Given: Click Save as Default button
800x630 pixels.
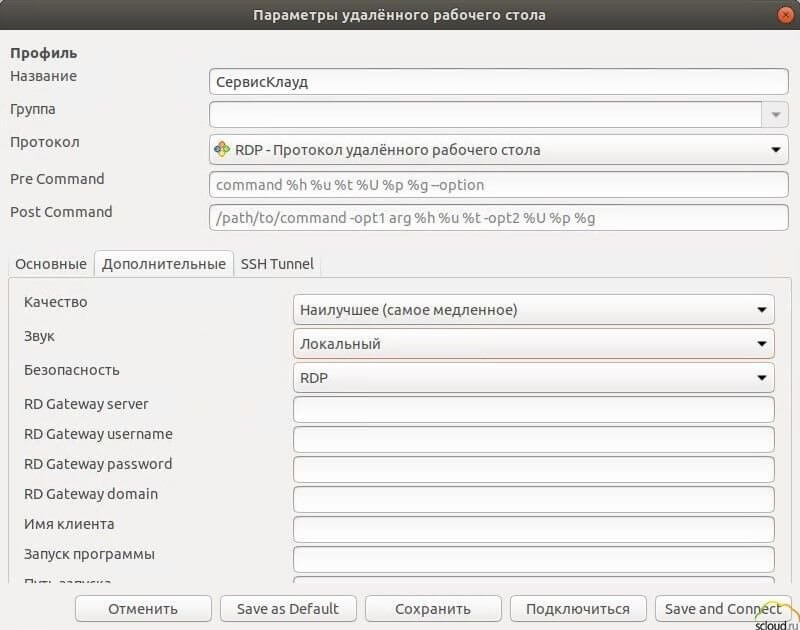Looking at the screenshot, I should pyautogui.click(x=288, y=608).
